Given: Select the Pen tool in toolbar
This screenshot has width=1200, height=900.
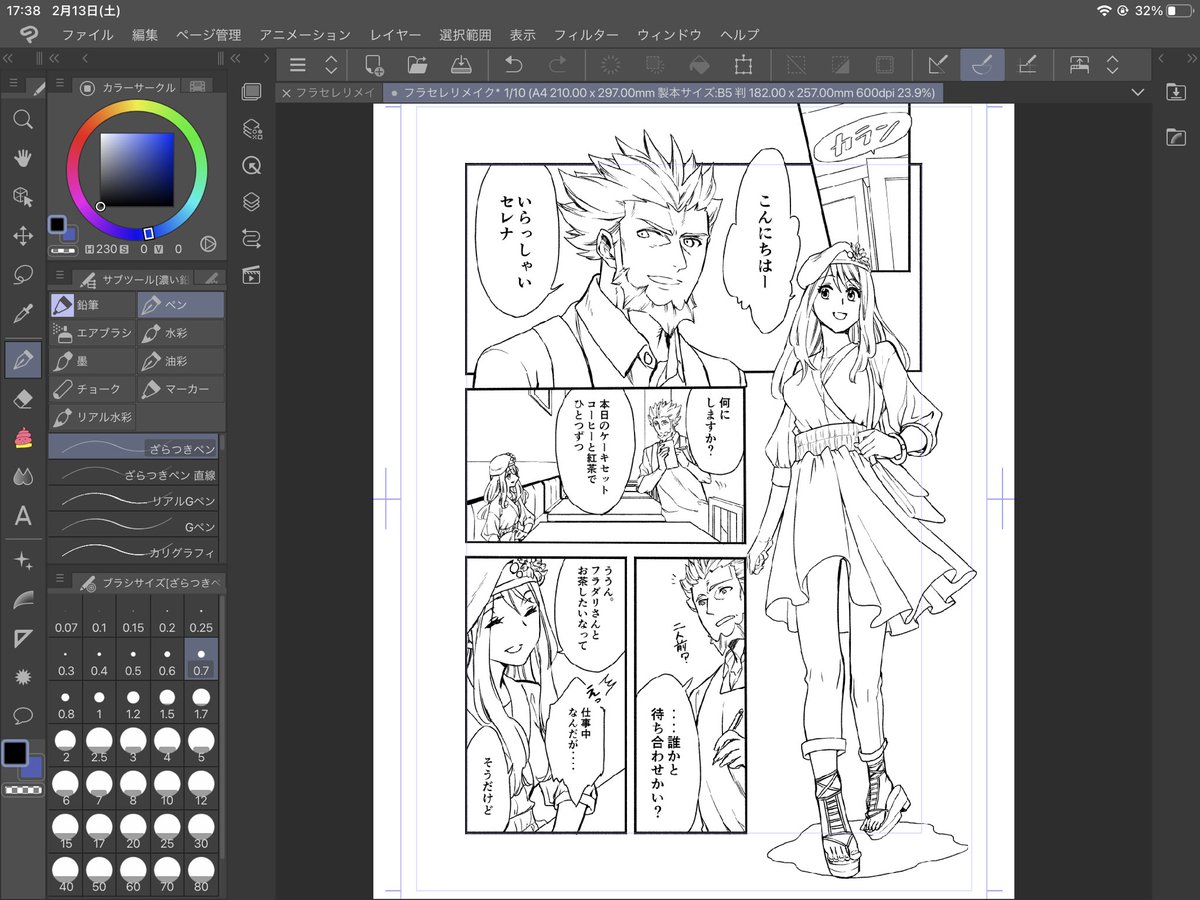Looking at the screenshot, I should coord(22,358).
